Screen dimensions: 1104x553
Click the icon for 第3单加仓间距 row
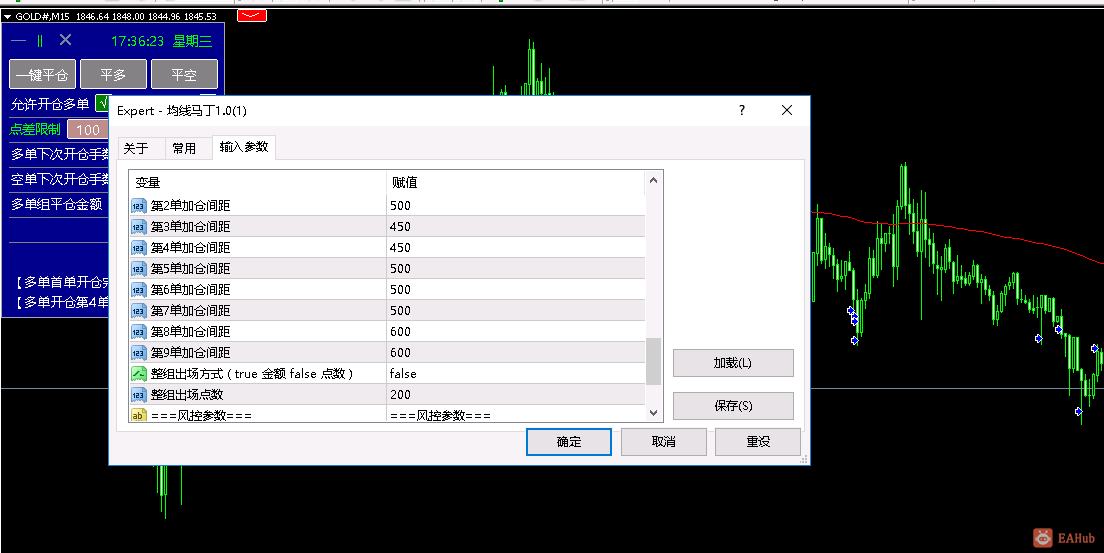point(139,227)
